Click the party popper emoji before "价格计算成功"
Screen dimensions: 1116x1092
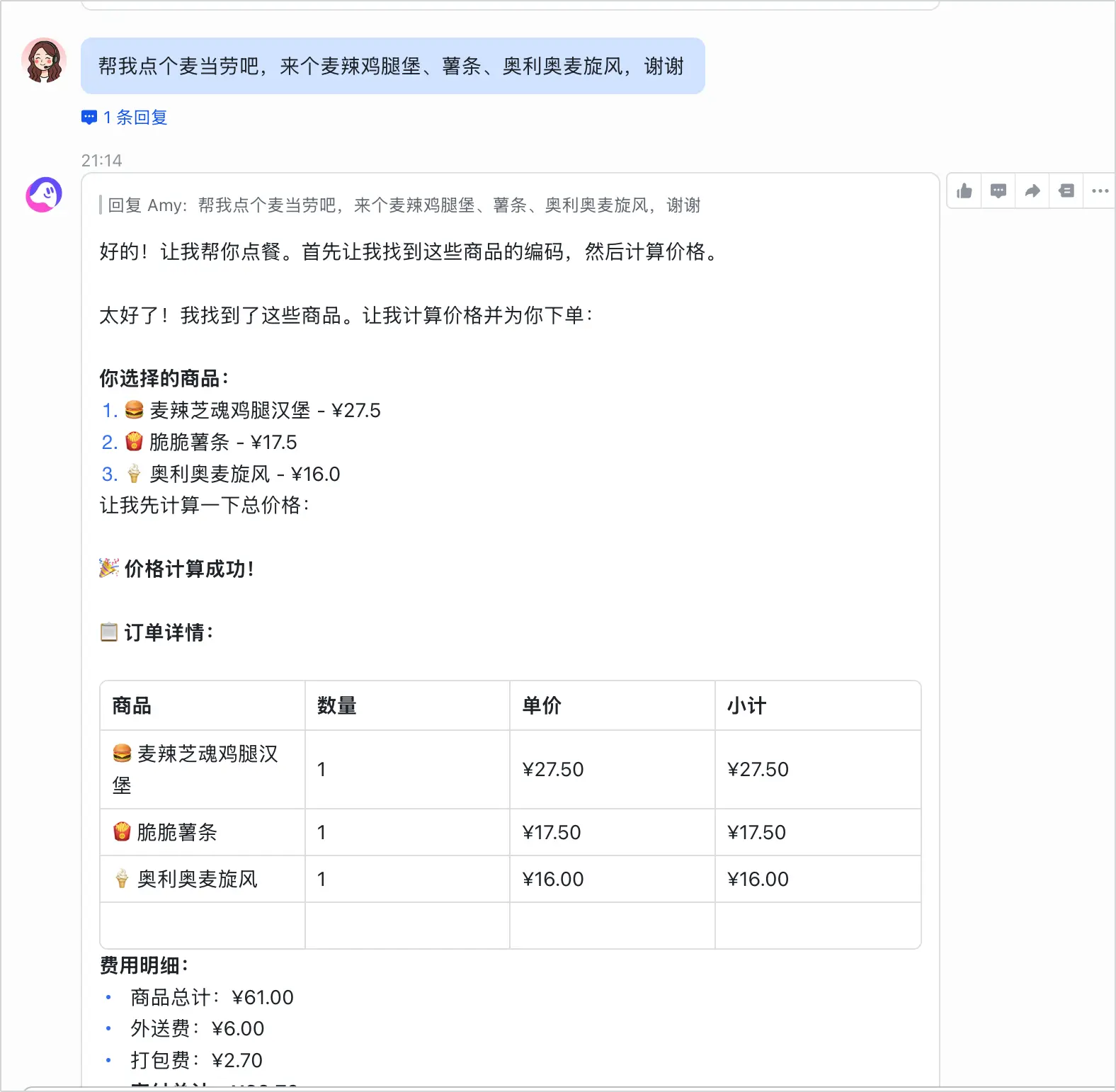(109, 568)
